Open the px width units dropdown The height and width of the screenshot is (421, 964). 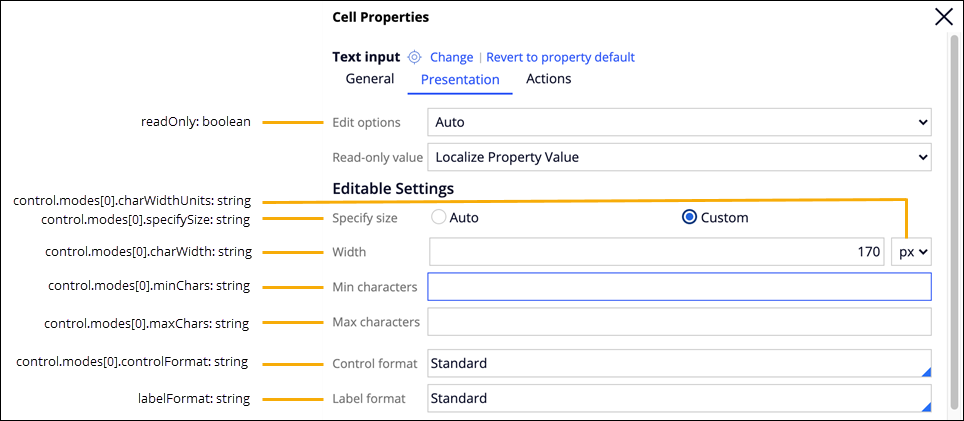pos(911,252)
